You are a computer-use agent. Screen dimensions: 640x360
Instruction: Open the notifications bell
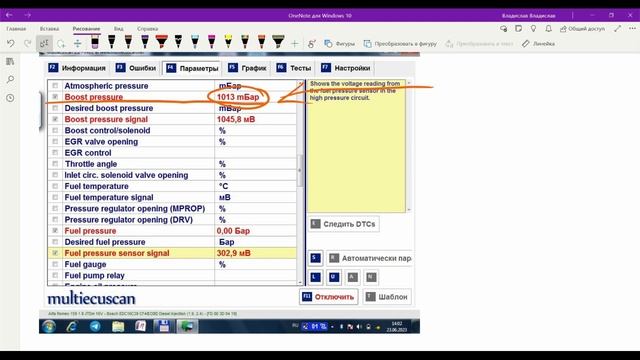pos(549,29)
